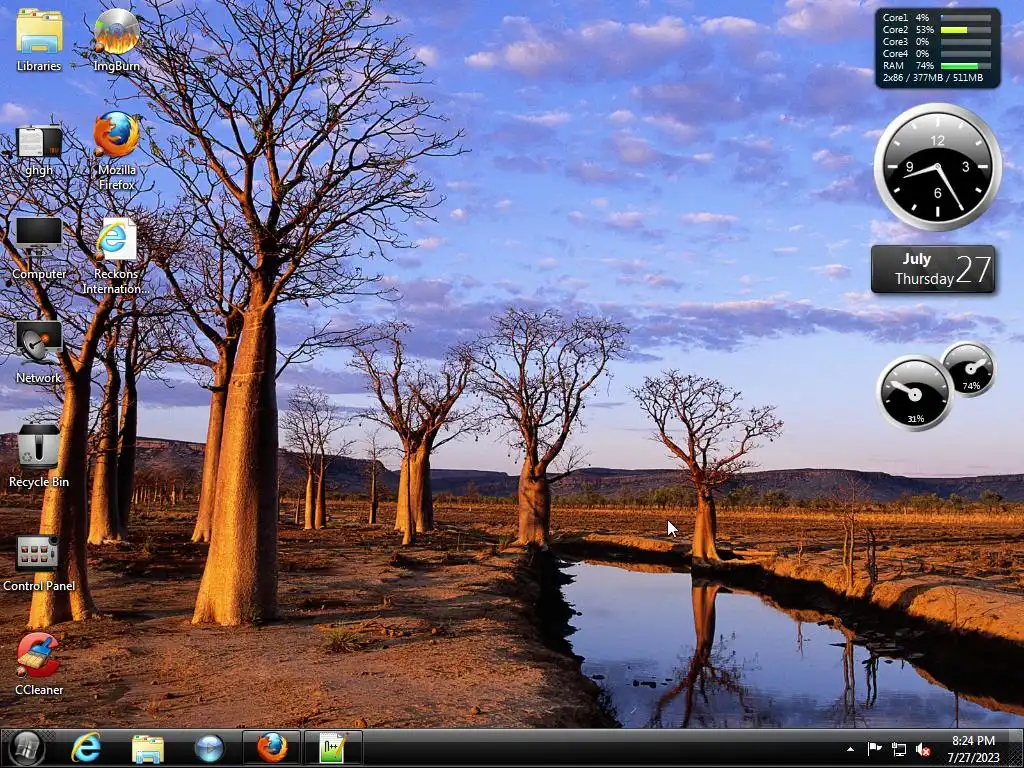Click the Core2 53% usage bar
This screenshot has width=1024, height=768.
966,29
